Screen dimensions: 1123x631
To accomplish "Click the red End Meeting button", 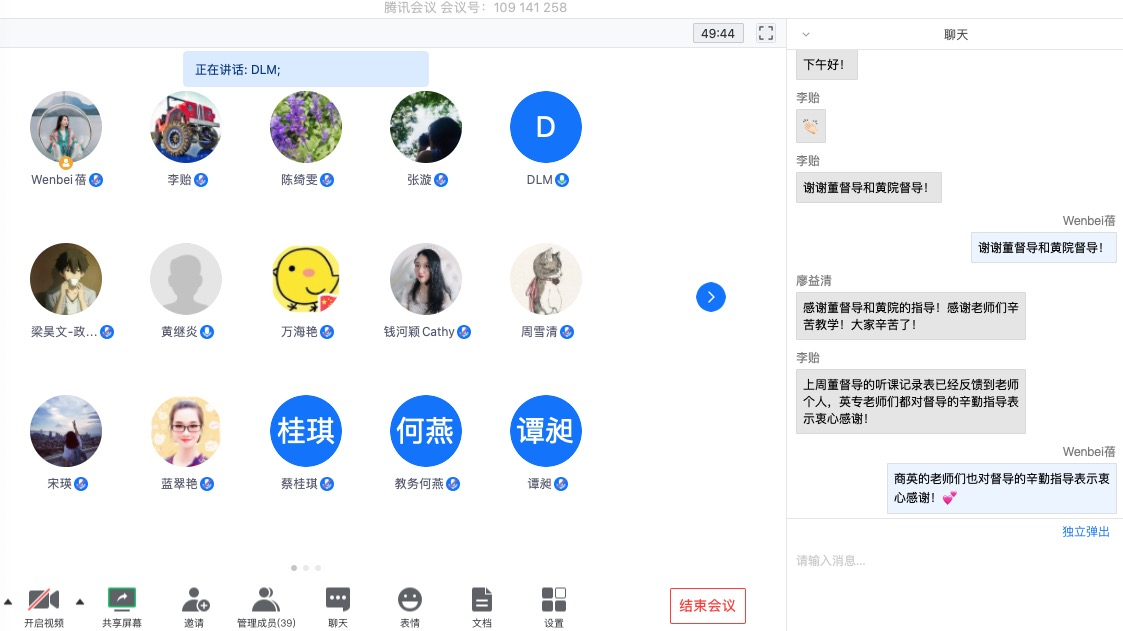I will point(707,606).
